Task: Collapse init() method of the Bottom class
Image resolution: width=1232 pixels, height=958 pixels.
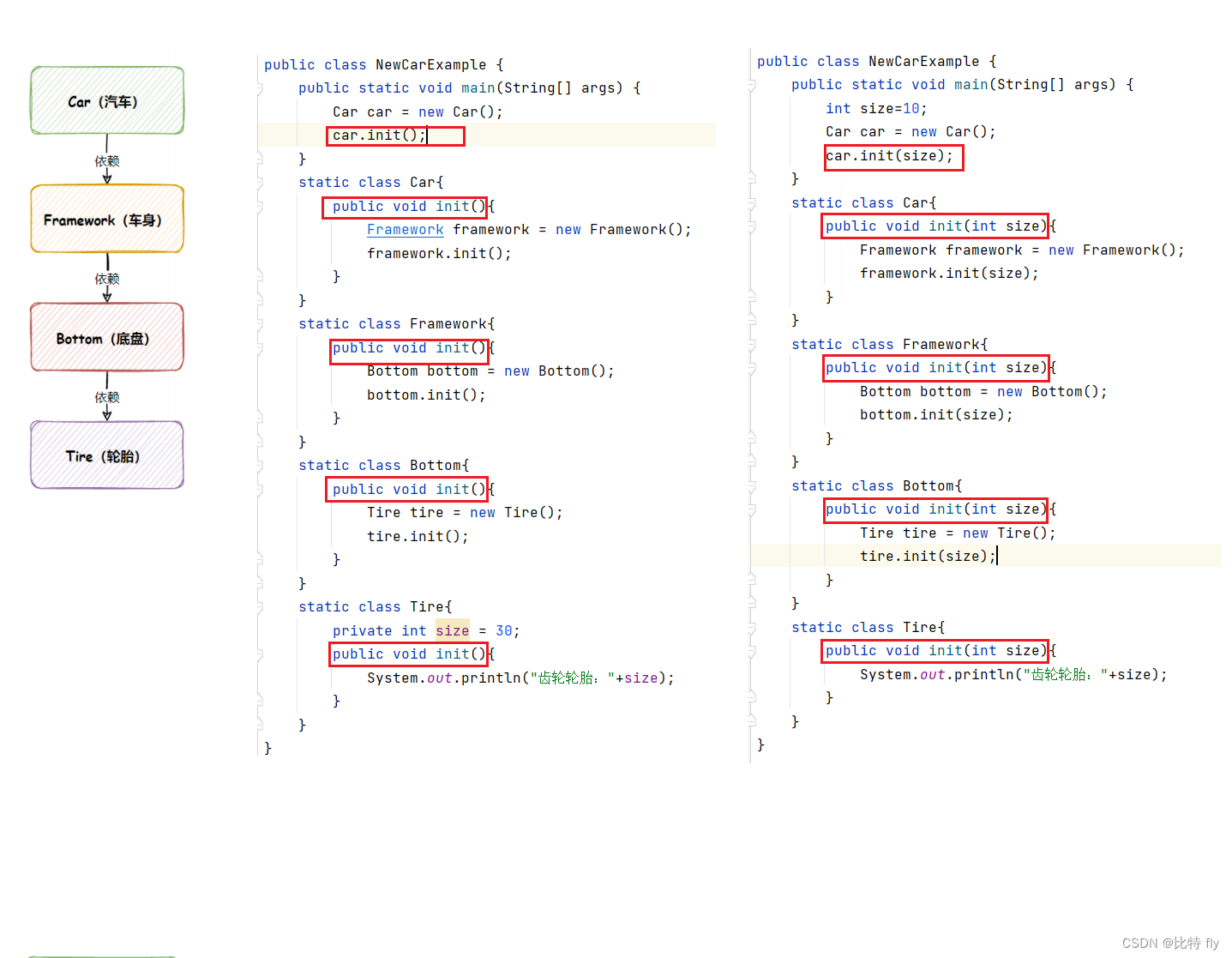Action: click(x=259, y=490)
